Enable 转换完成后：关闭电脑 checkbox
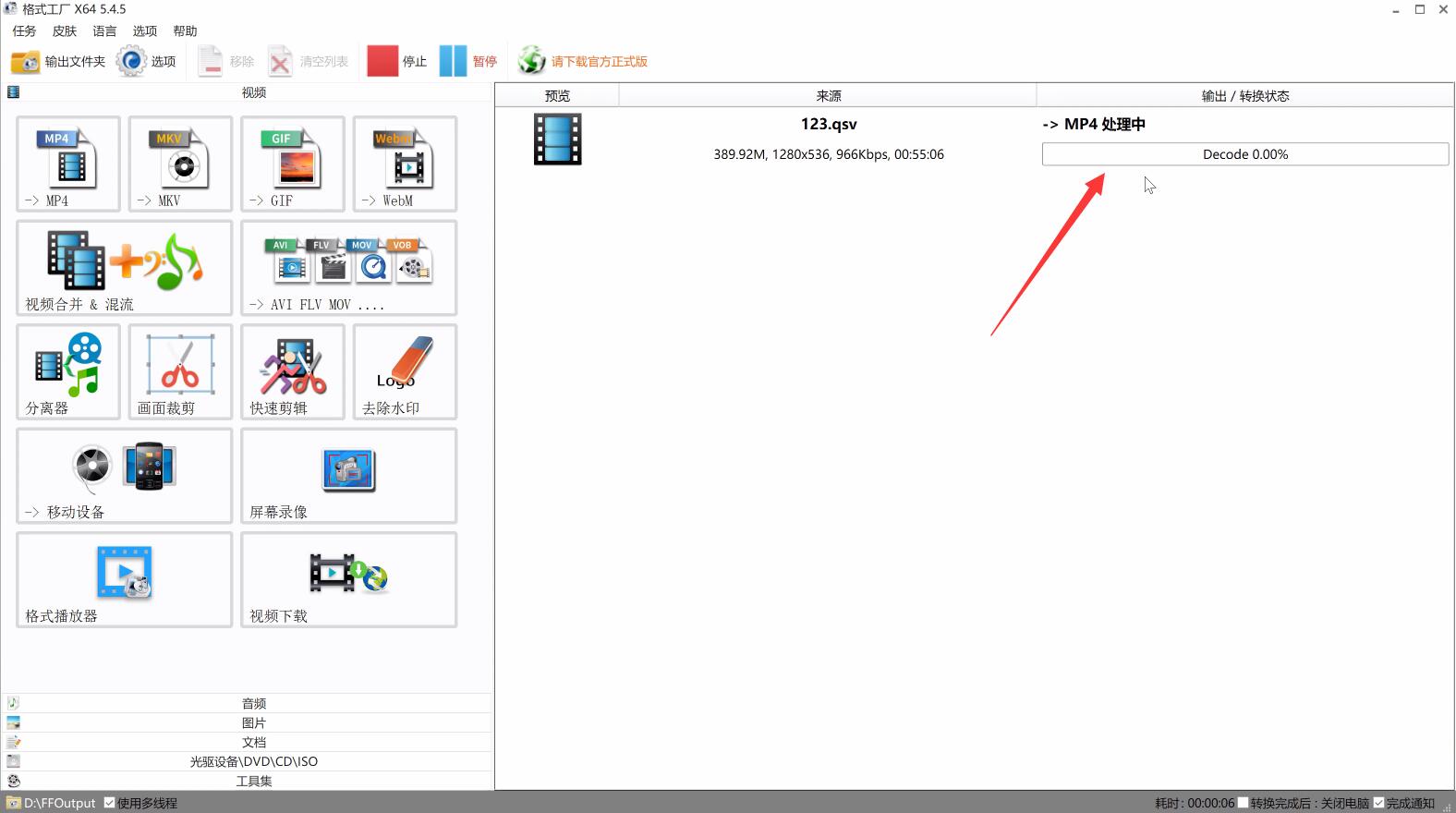This screenshot has width=1456, height=813. tap(1243, 803)
